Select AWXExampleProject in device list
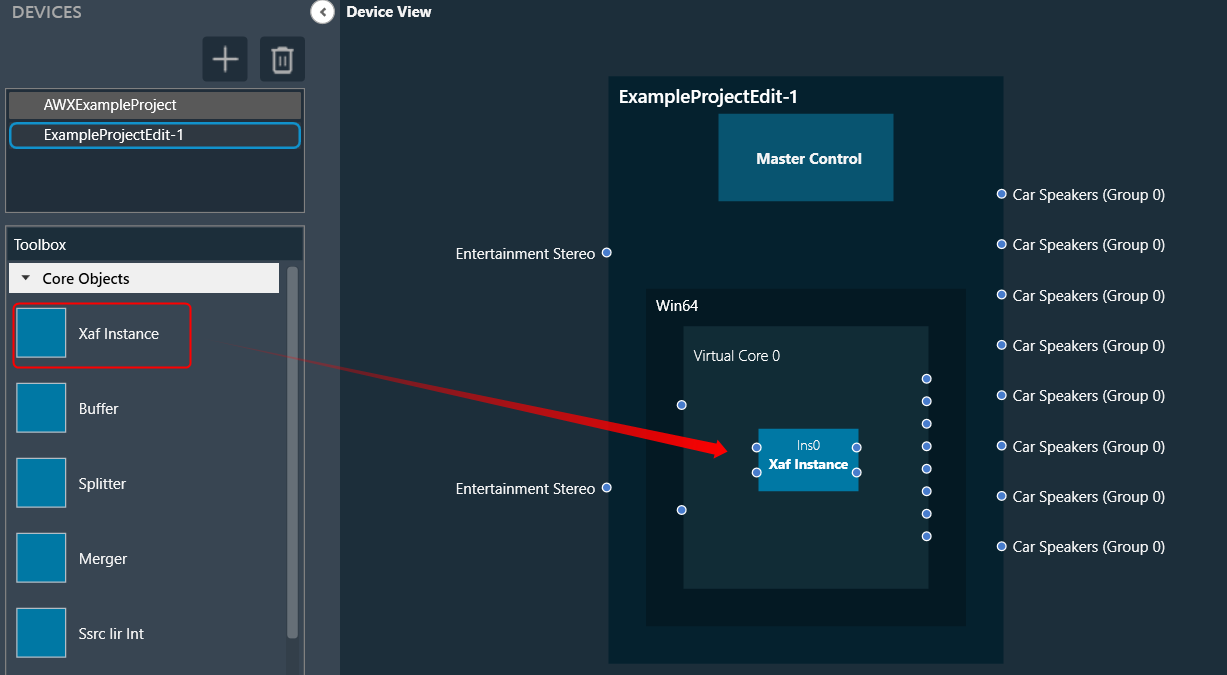The height and width of the screenshot is (675, 1227). click(154, 105)
